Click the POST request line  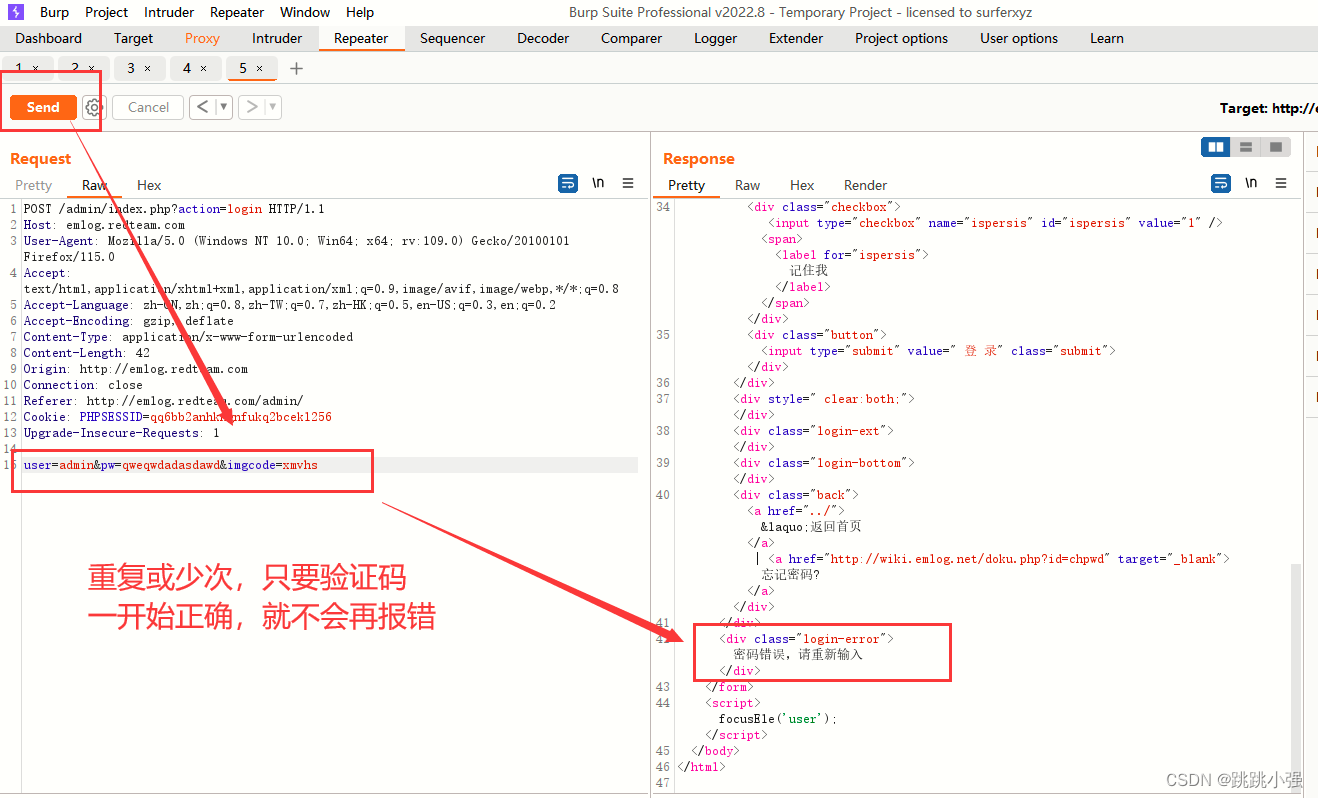(x=174, y=209)
